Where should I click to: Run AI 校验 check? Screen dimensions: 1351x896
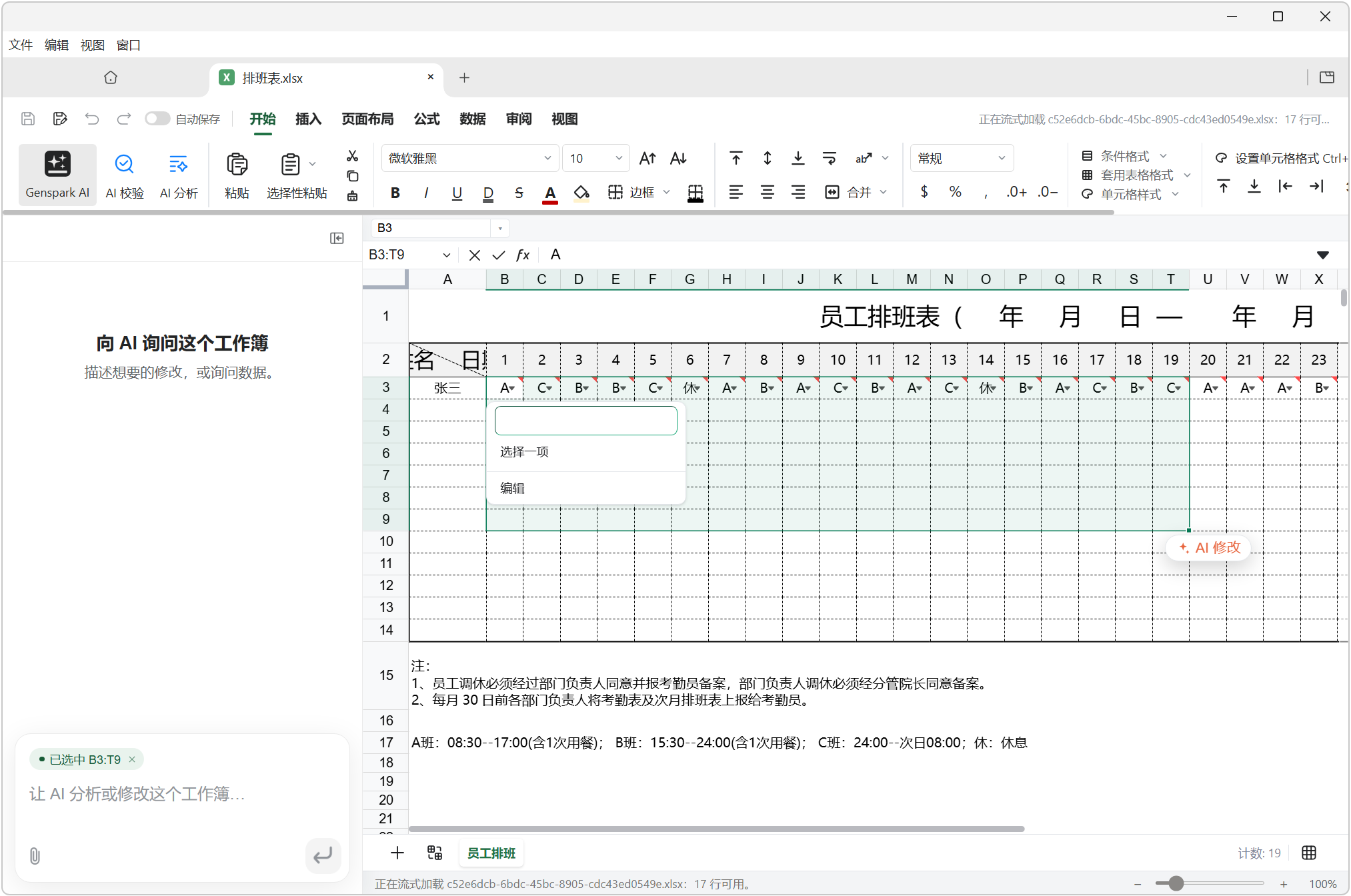(x=125, y=175)
